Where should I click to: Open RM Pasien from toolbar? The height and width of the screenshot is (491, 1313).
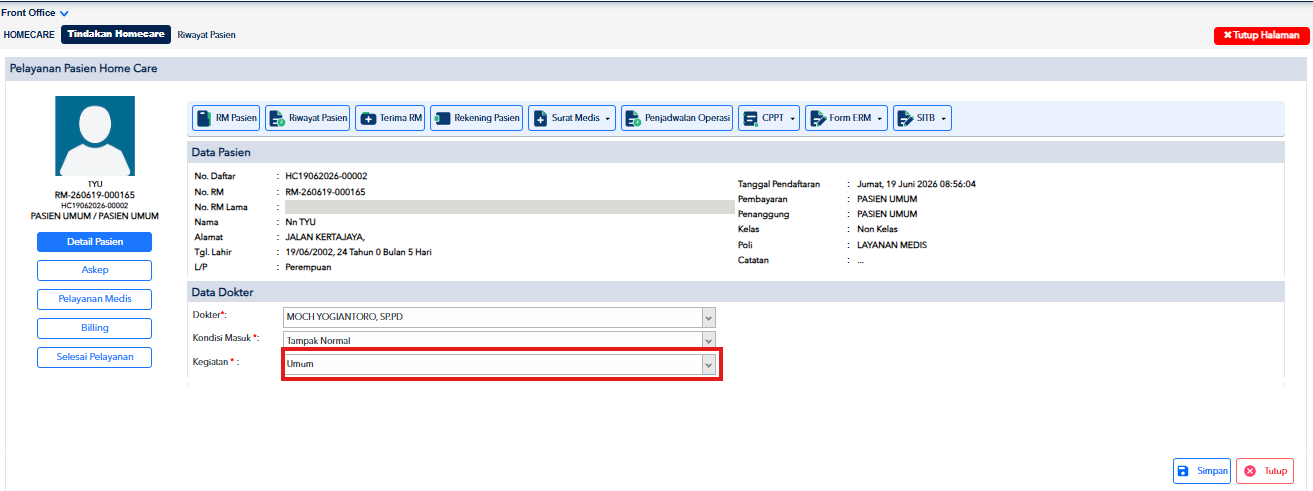tap(226, 118)
